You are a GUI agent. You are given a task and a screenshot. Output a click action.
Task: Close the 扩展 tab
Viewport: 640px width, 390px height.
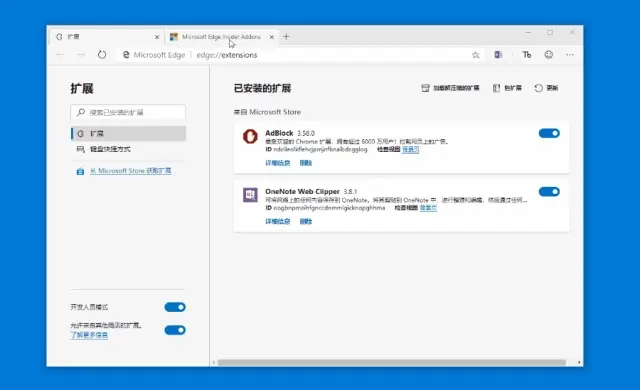[157, 37]
